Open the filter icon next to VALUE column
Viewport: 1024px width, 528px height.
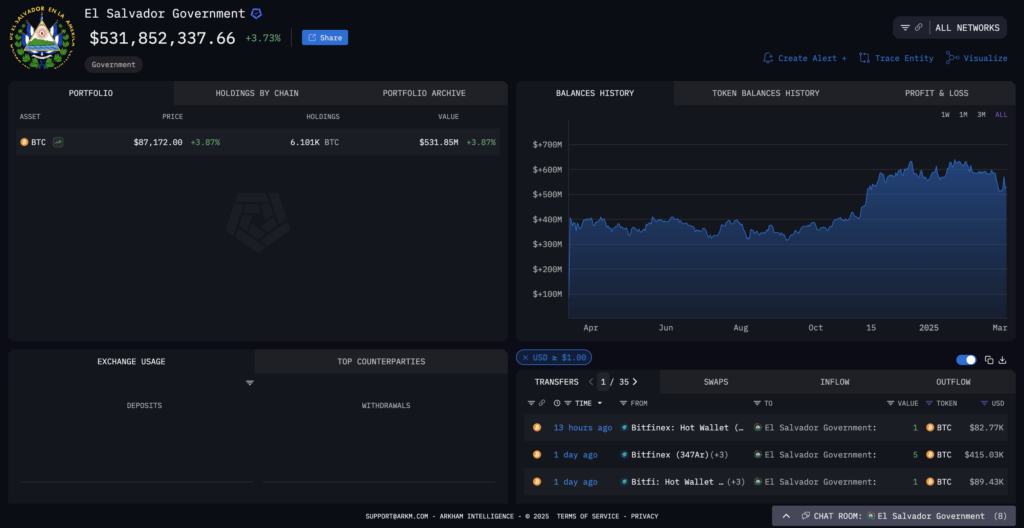click(x=890, y=403)
